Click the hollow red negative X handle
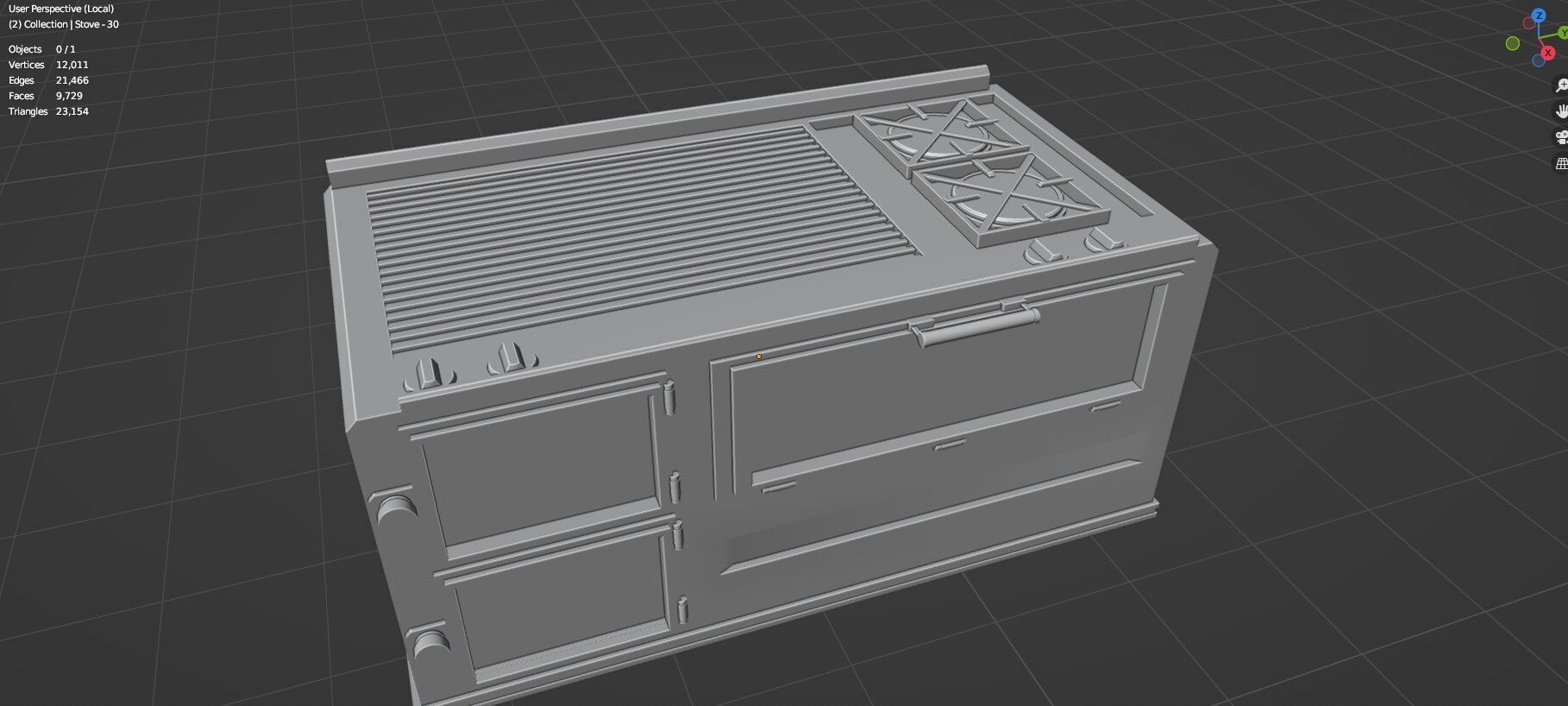1568x706 pixels. pyautogui.click(x=1529, y=23)
